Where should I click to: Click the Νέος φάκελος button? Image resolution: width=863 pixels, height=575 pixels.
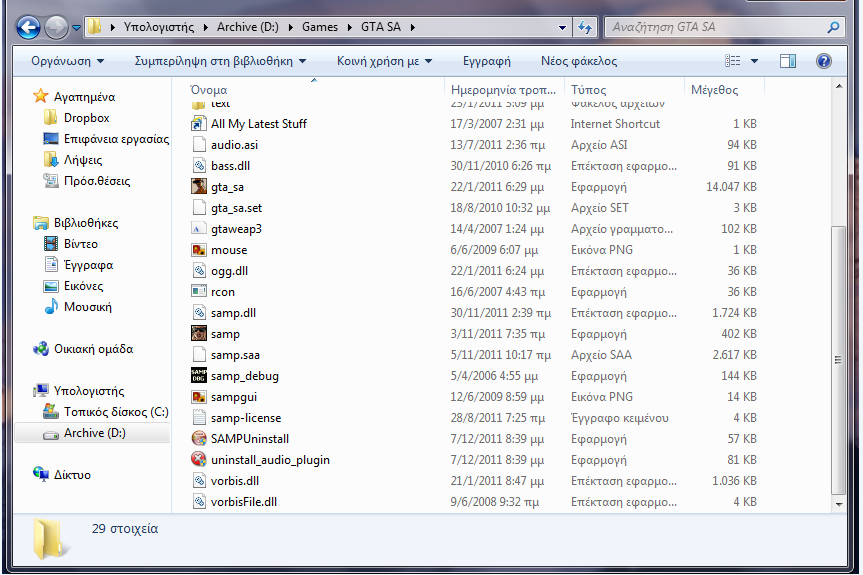tap(579, 61)
